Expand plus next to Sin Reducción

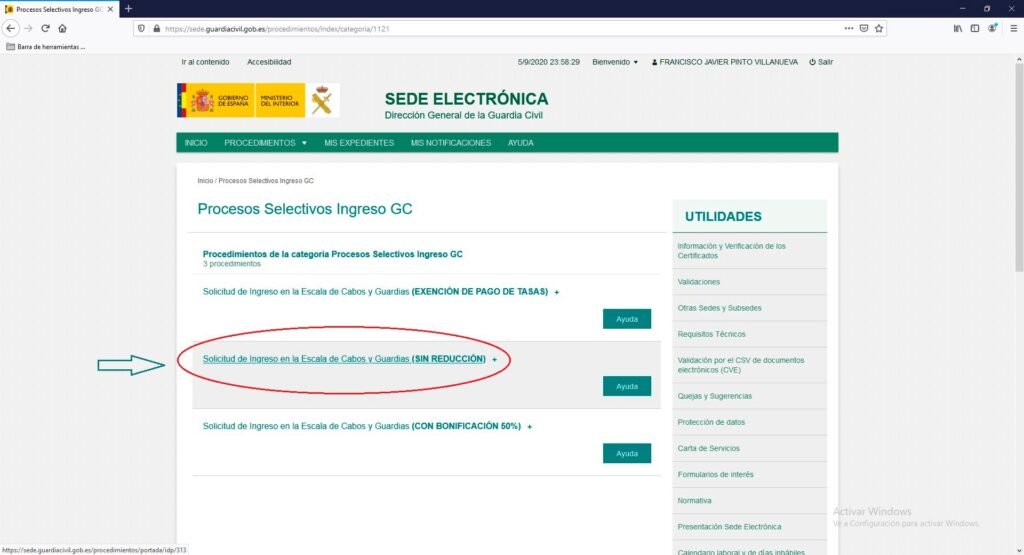pyautogui.click(x=494, y=360)
